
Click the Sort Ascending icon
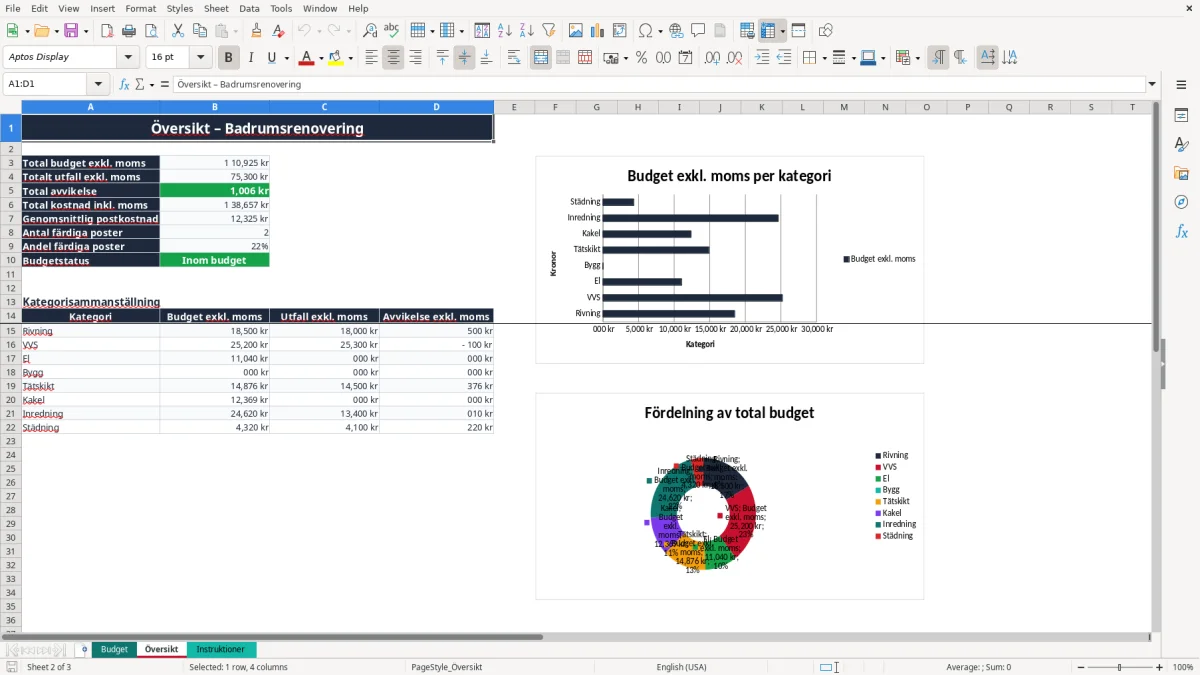505,31
